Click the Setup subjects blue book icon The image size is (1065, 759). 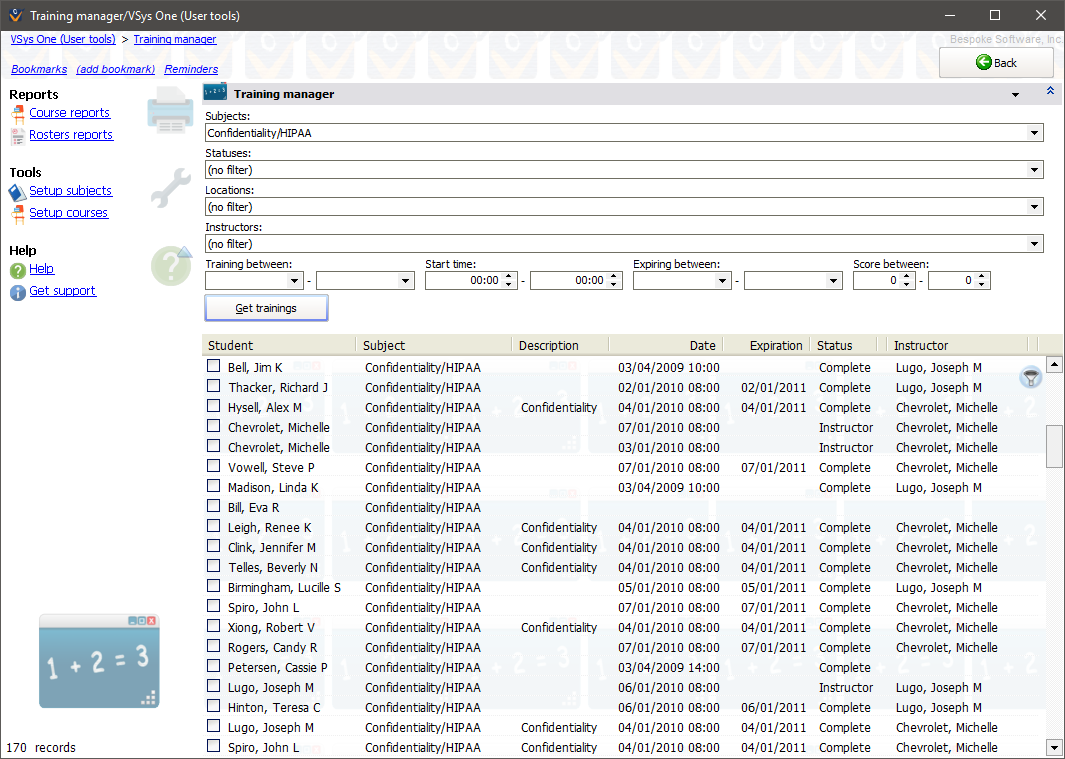click(18, 190)
